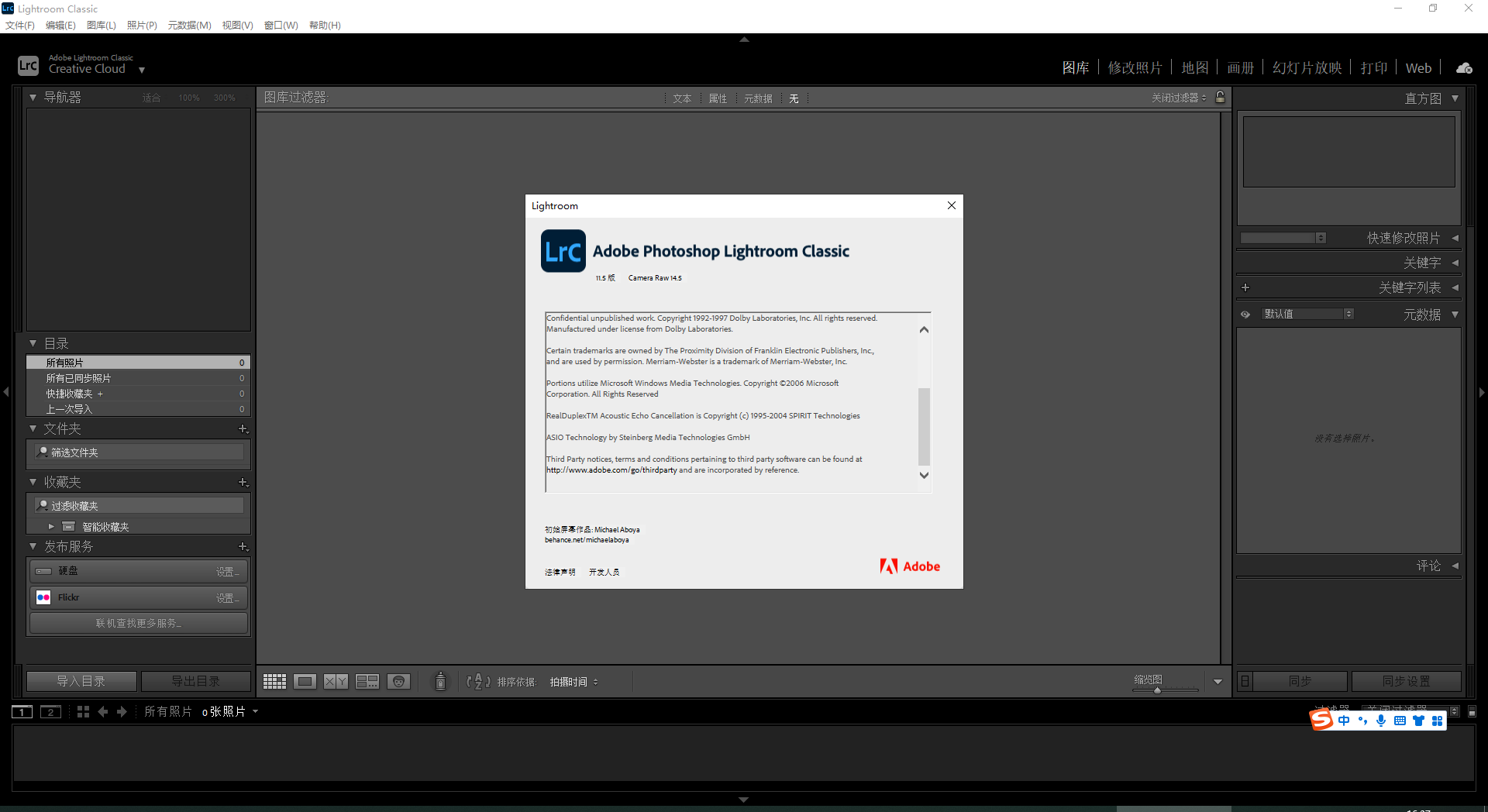Switch to Loupe view in the toolbar
Screen dimensions: 1488x812
tap(305, 681)
